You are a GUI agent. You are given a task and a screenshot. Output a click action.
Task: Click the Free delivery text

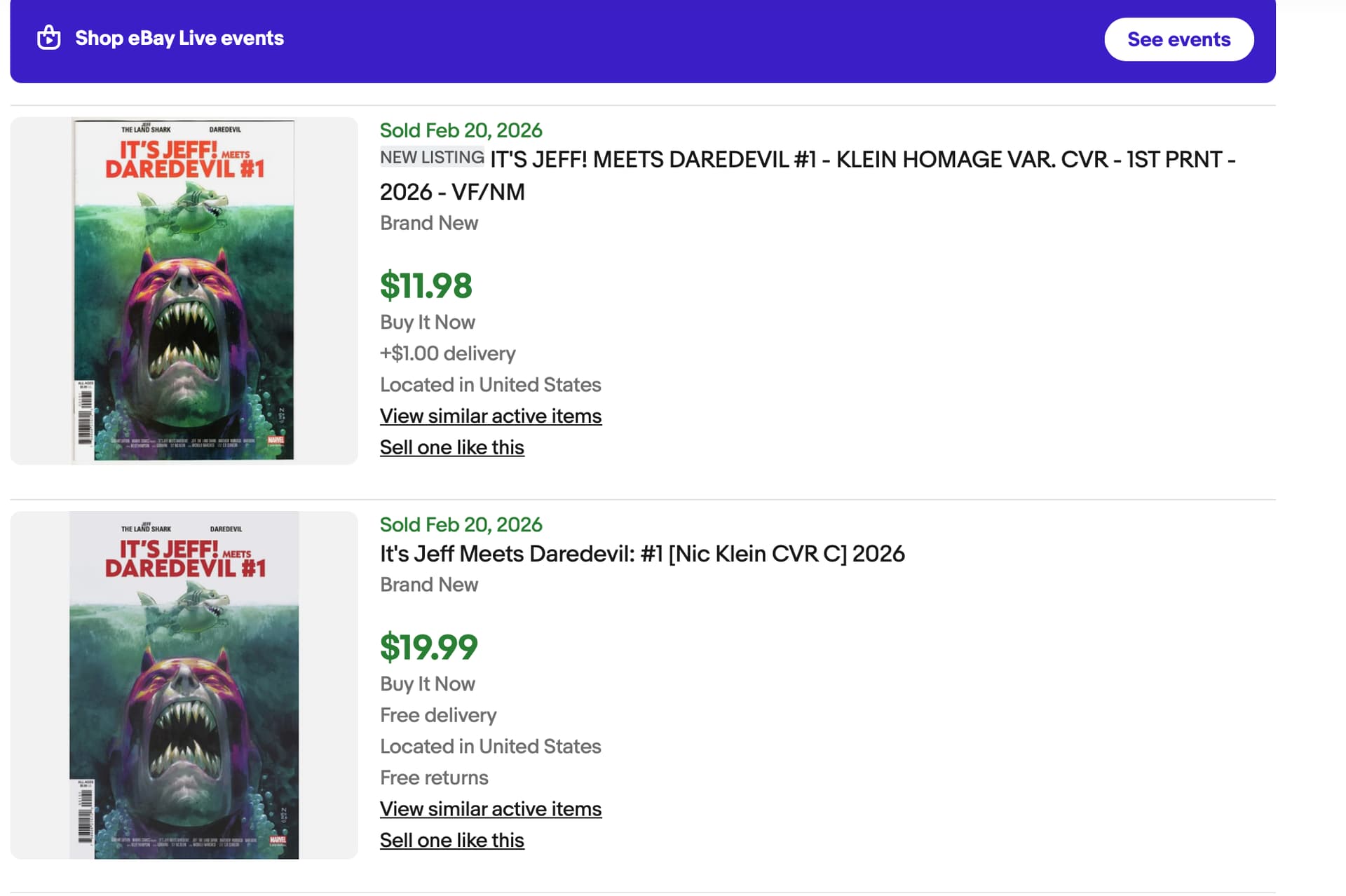pyautogui.click(x=437, y=715)
